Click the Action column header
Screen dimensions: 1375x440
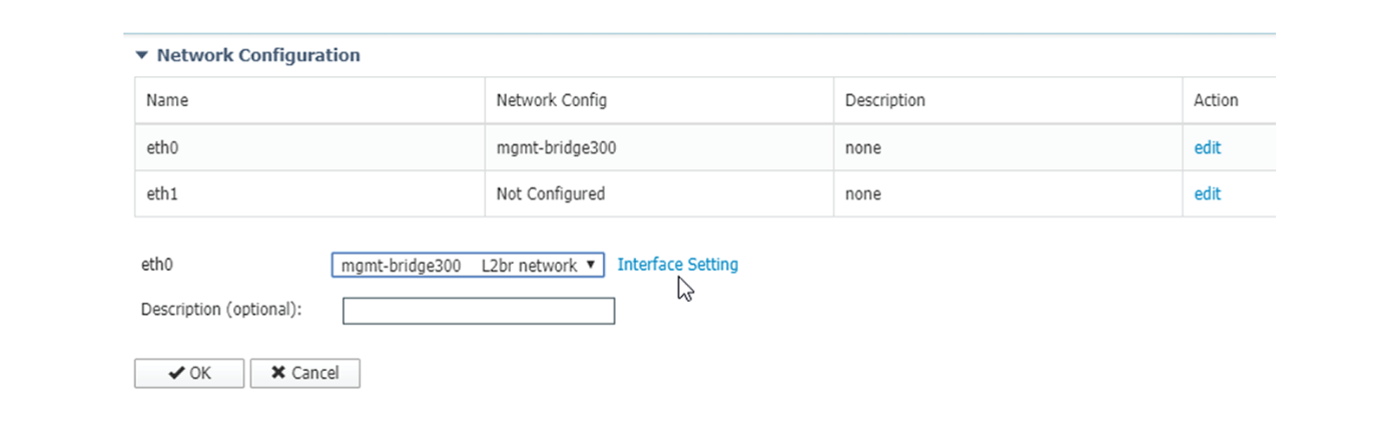click(1229, 101)
